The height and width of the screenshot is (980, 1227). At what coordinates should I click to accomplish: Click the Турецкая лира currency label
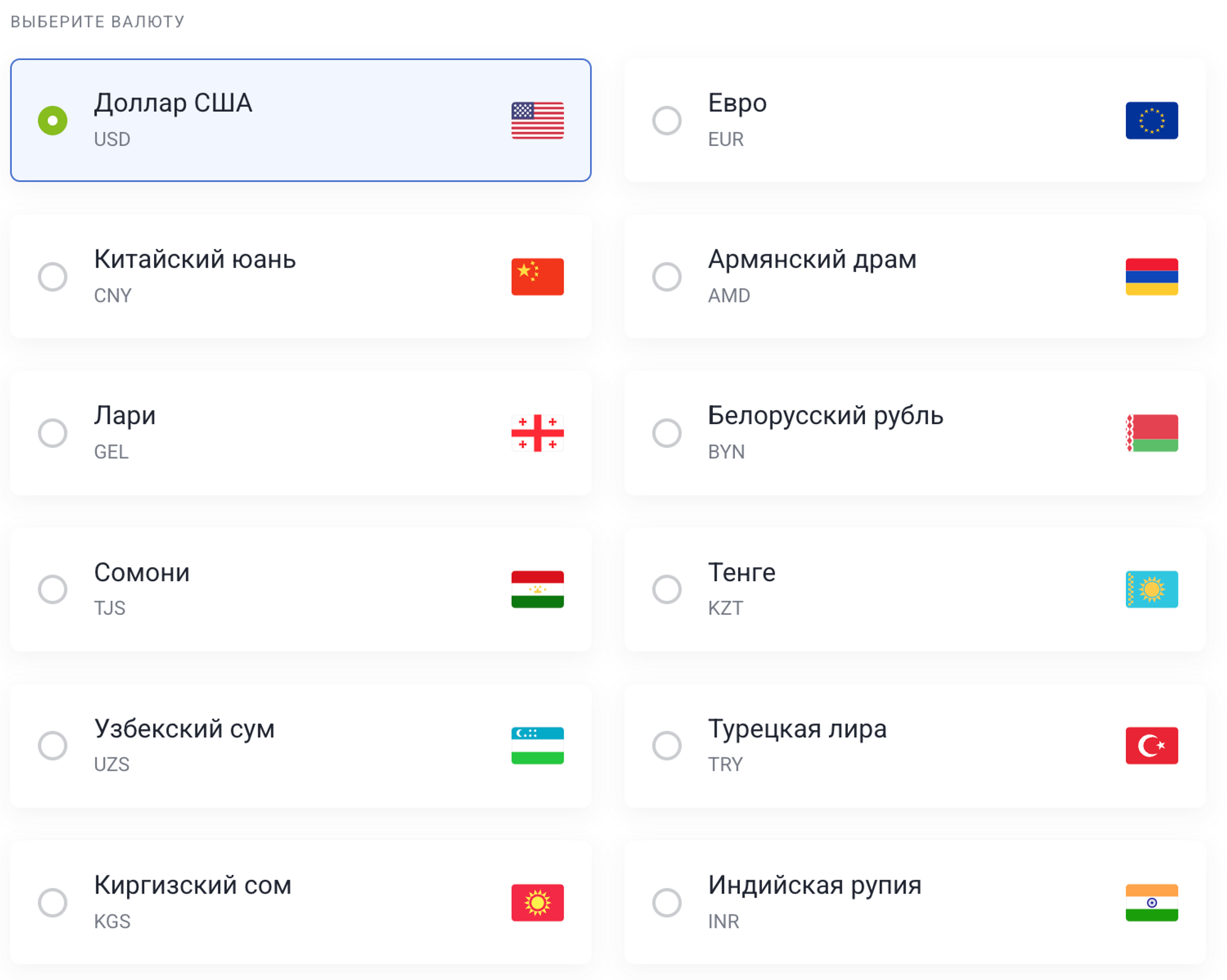pos(797,729)
